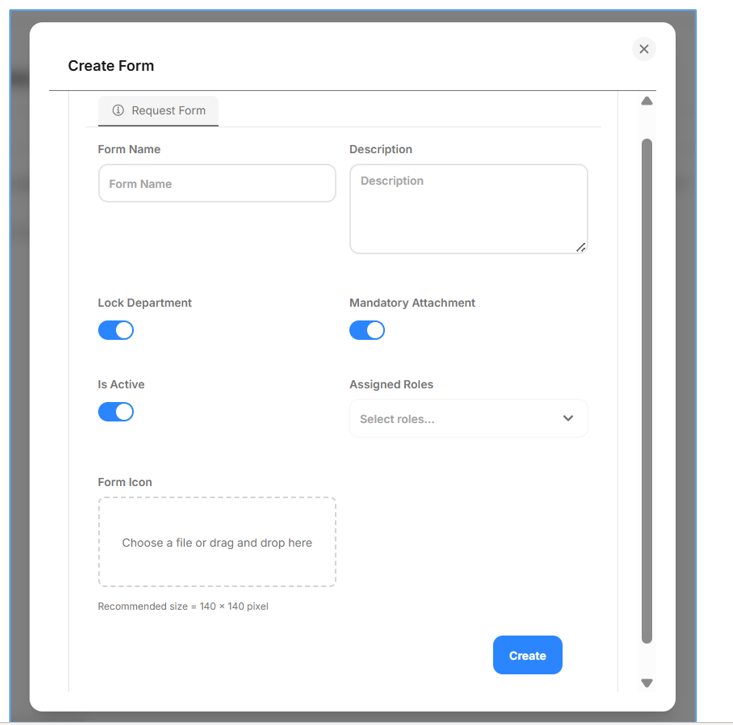Click the Form Name input field
The height and width of the screenshot is (725, 733).
pyautogui.click(x=217, y=184)
